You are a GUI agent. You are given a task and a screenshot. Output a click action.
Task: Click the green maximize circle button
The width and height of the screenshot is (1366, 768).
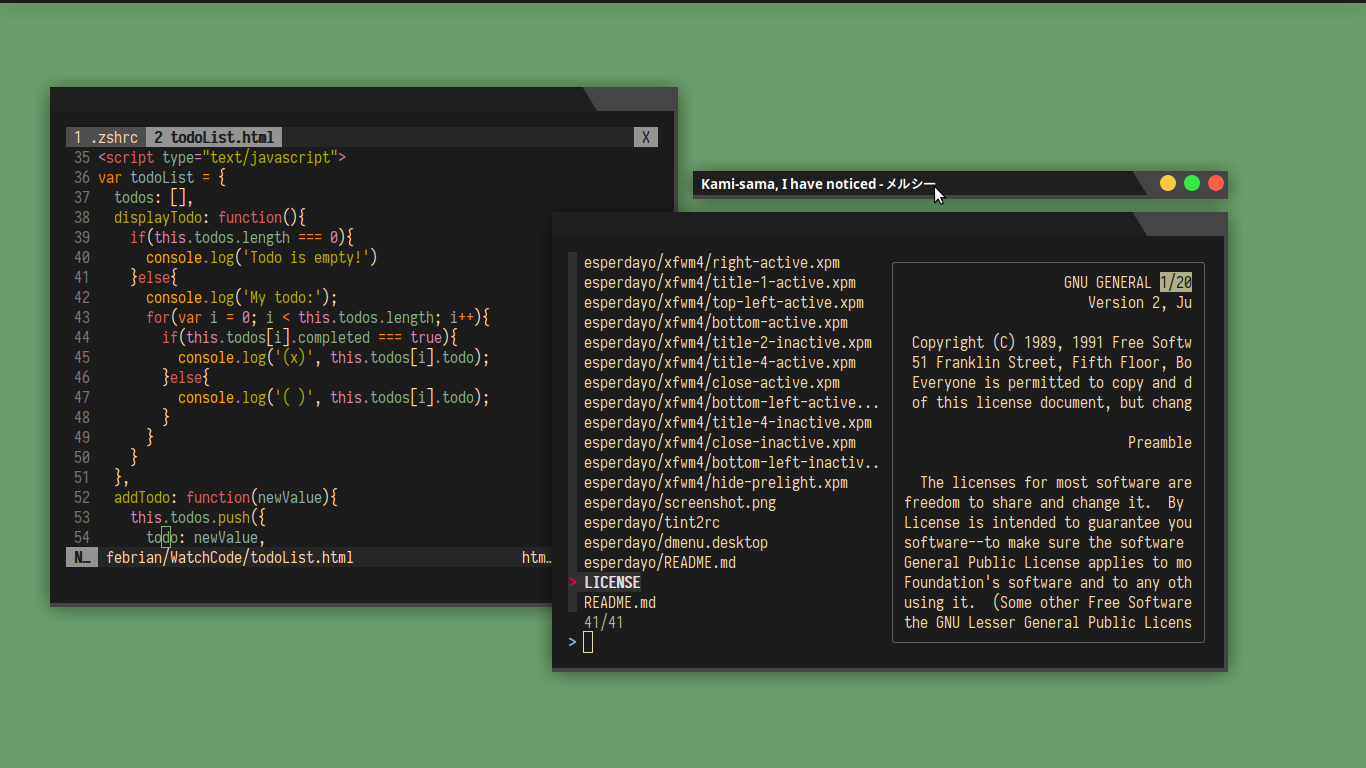(x=1192, y=183)
